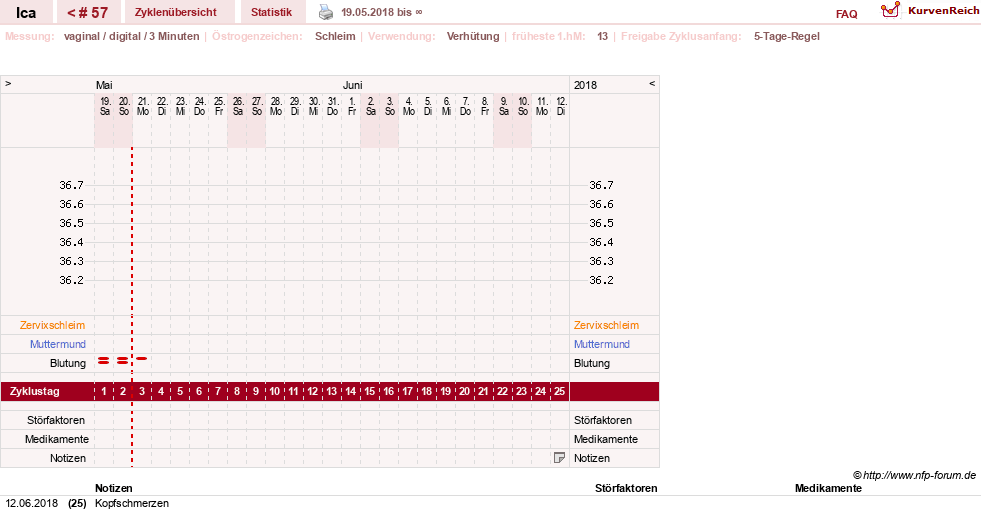The image size is (981, 527).
Task: Select cycle day 21 cell
Action: point(484,391)
